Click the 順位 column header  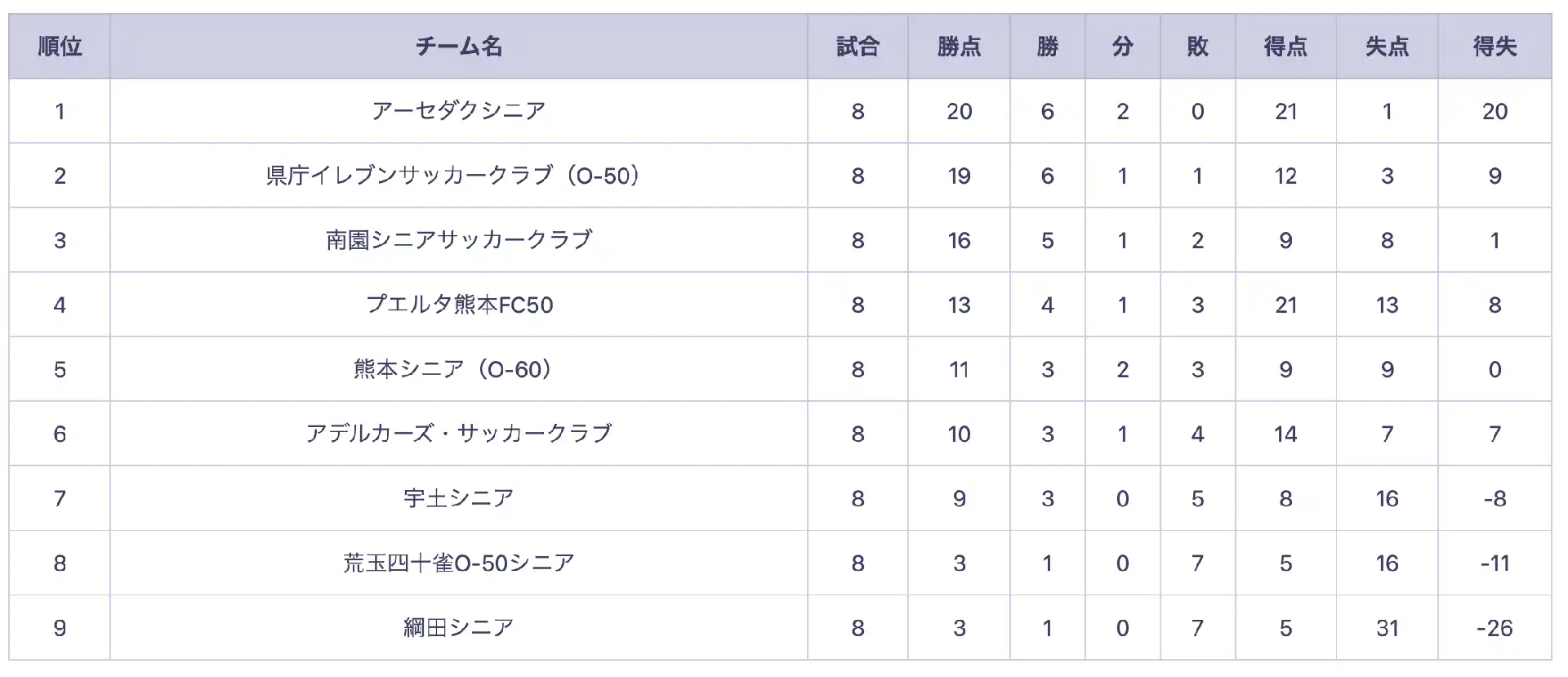[60, 47]
